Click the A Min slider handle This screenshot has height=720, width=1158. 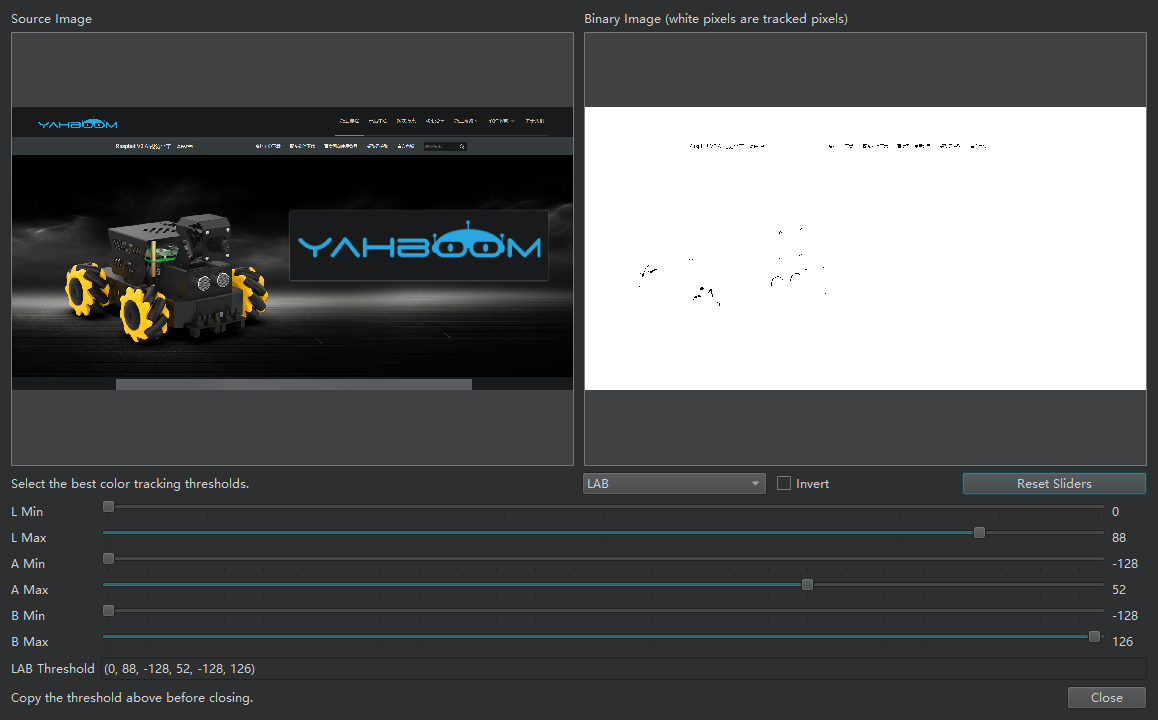coord(109,558)
